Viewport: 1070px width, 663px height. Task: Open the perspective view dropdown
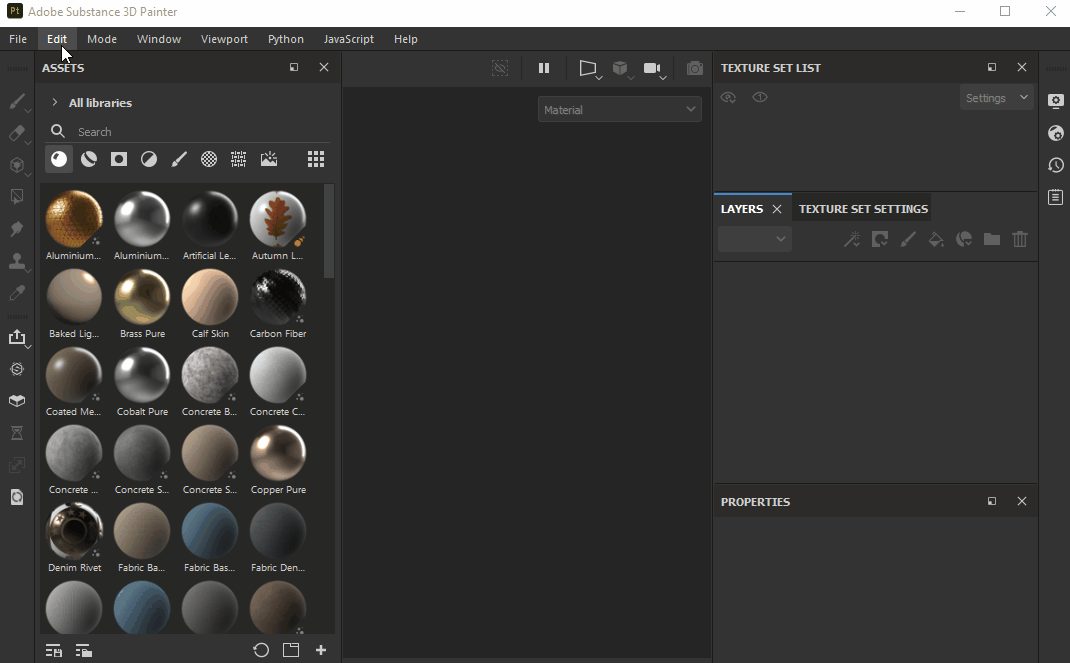pyautogui.click(x=590, y=68)
